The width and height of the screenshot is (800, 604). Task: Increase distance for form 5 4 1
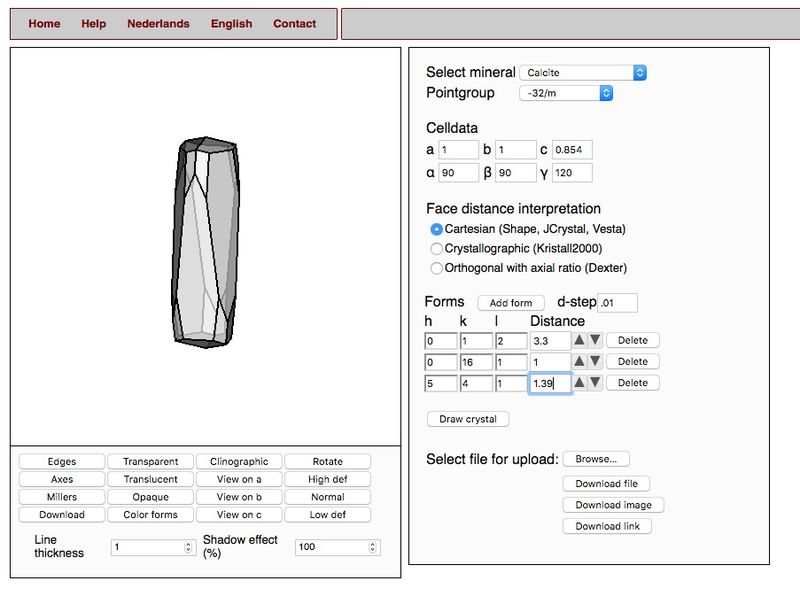579,383
